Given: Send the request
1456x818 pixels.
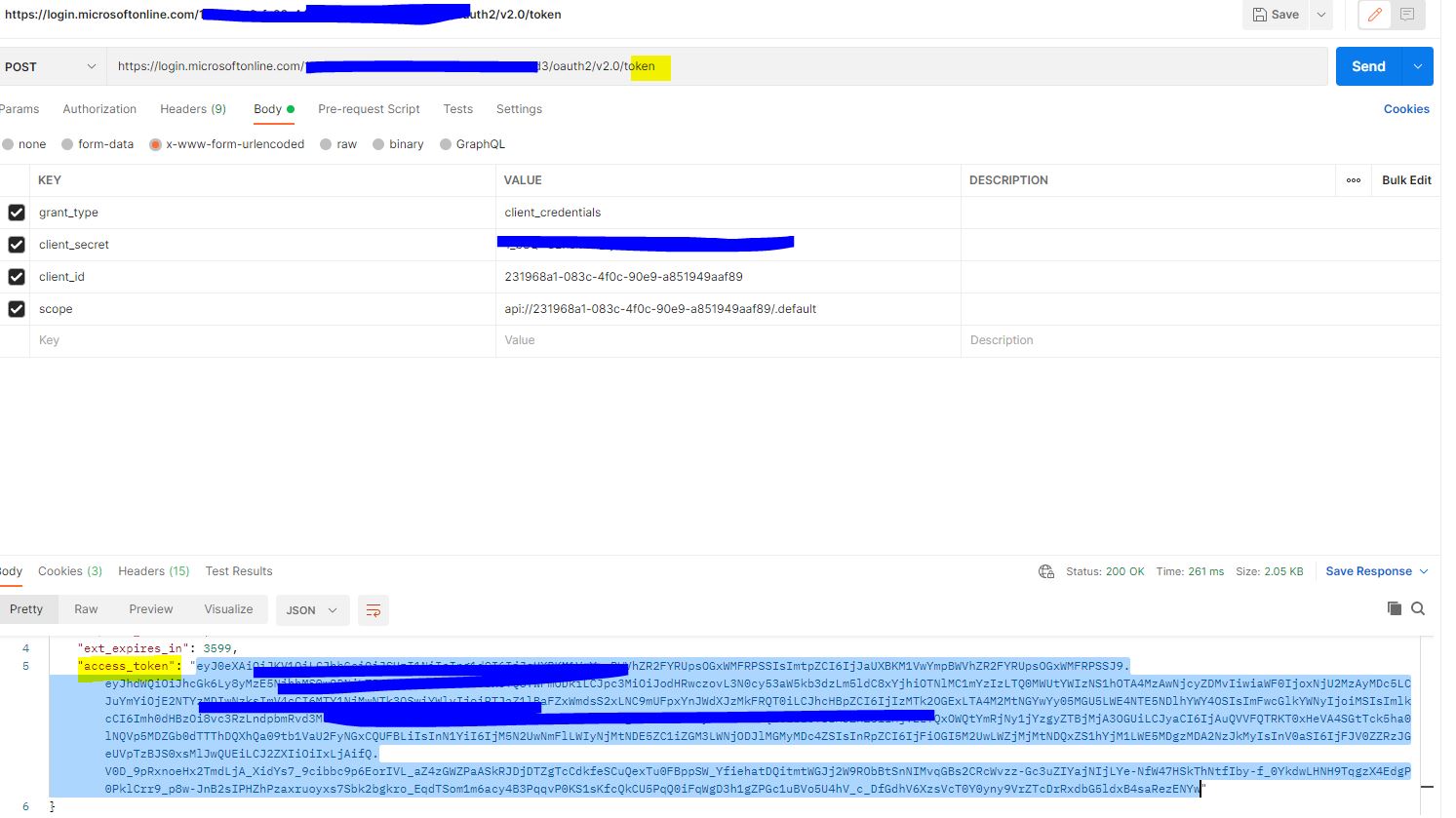Looking at the screenshot, I should tap(1368, 66).
